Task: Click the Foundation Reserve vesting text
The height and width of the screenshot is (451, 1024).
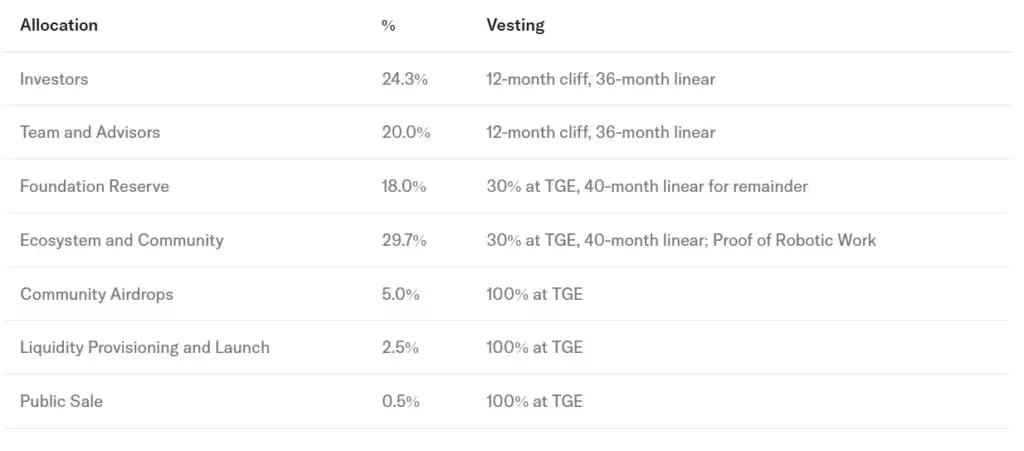Action: [647, 186]
